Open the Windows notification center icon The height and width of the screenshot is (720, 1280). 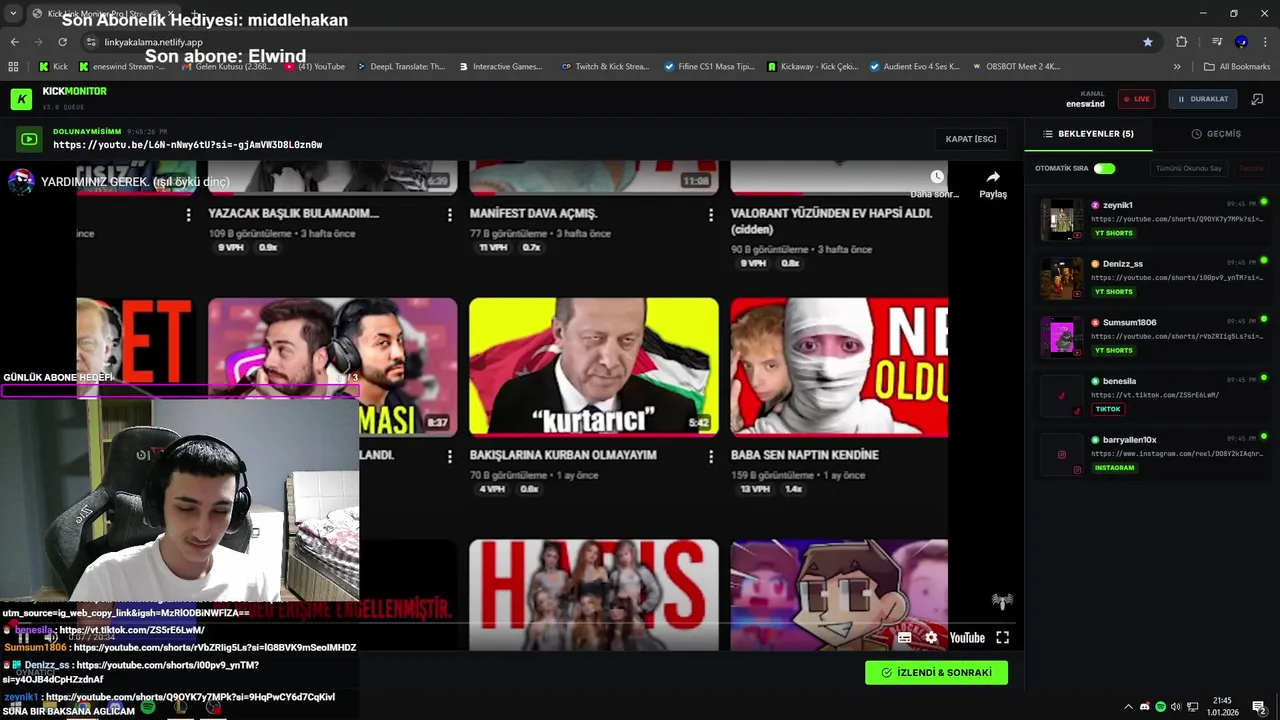(1259, 707)
